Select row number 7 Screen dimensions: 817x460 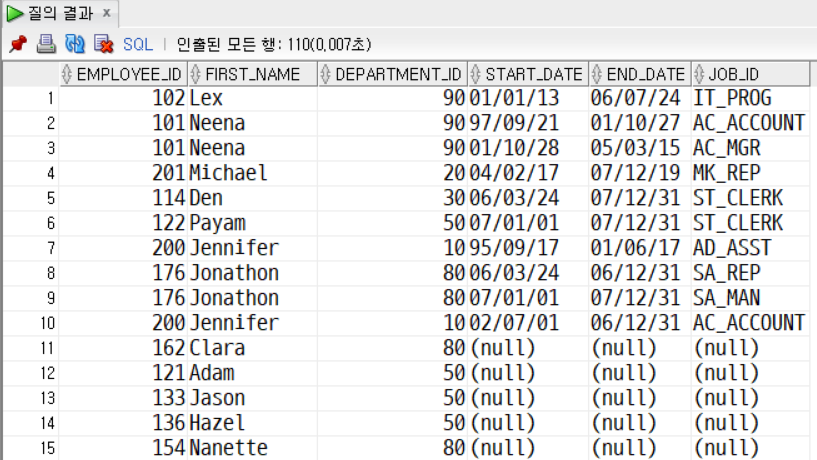point(31,248)
